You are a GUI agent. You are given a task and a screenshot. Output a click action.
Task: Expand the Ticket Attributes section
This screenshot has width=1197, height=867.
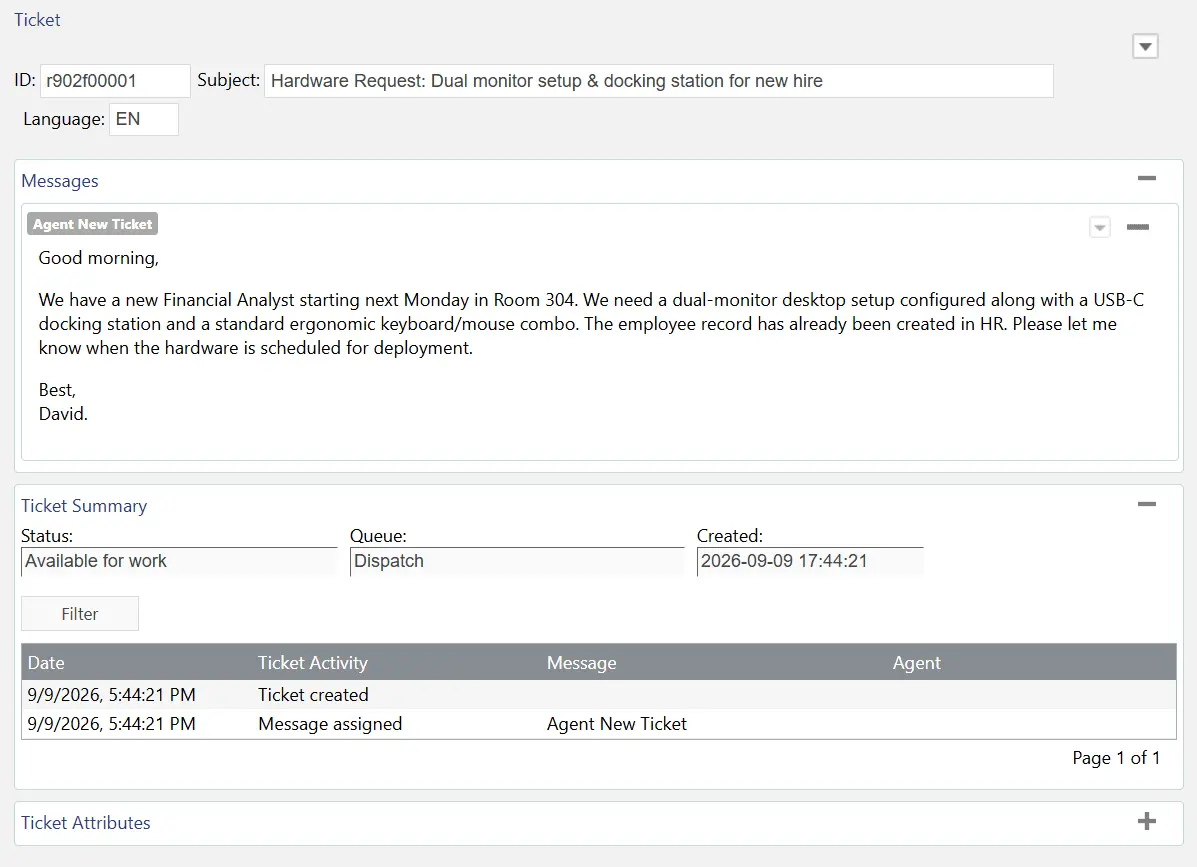click(x=1146, y=821)
